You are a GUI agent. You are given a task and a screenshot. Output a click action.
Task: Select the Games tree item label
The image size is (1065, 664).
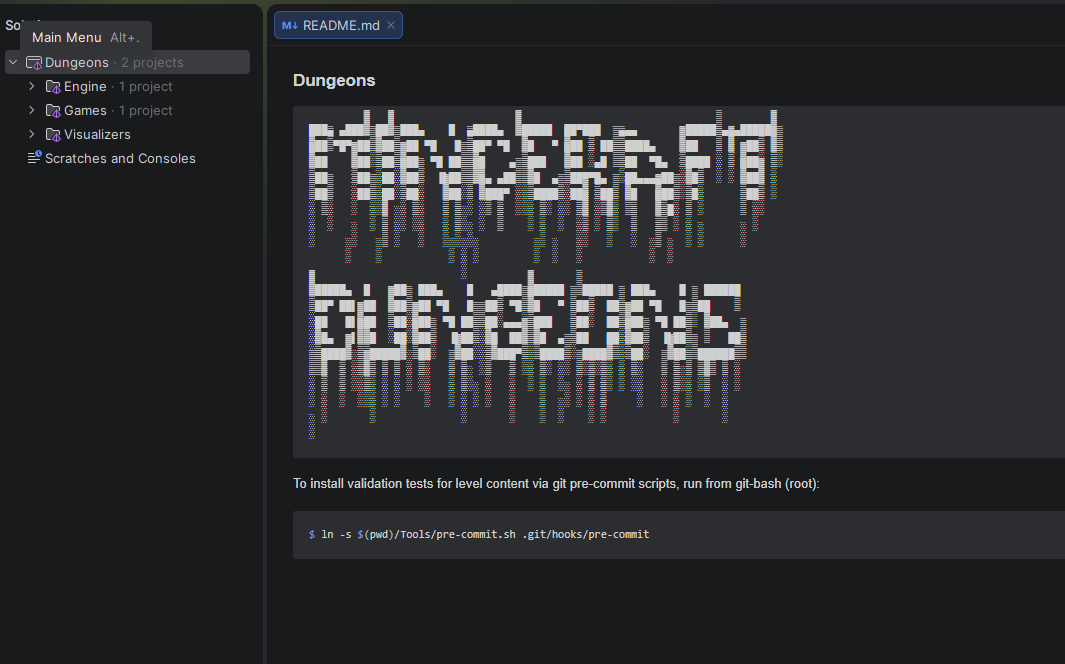coord(85,110)
